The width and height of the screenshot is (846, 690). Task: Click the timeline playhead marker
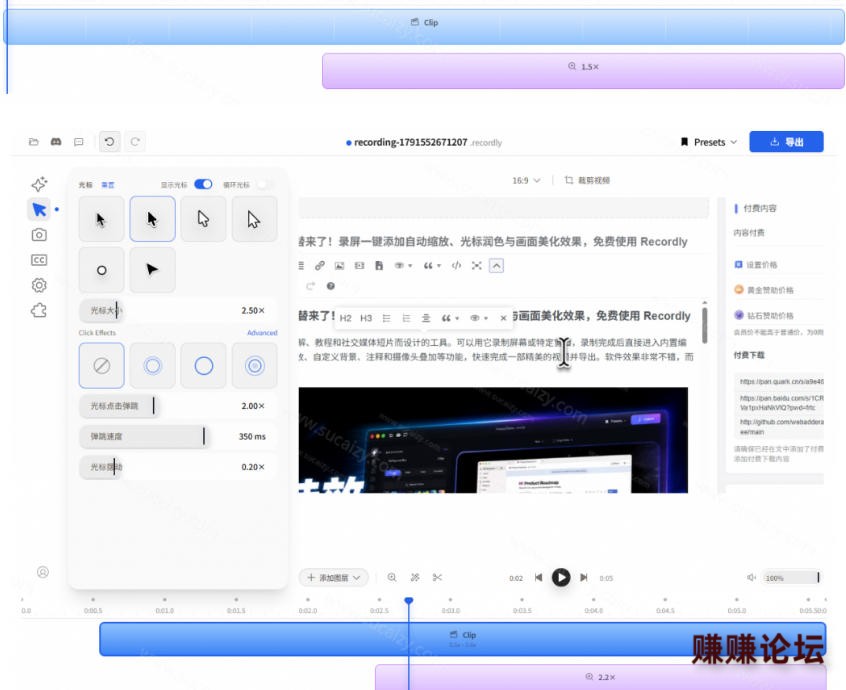coord(409,600)
